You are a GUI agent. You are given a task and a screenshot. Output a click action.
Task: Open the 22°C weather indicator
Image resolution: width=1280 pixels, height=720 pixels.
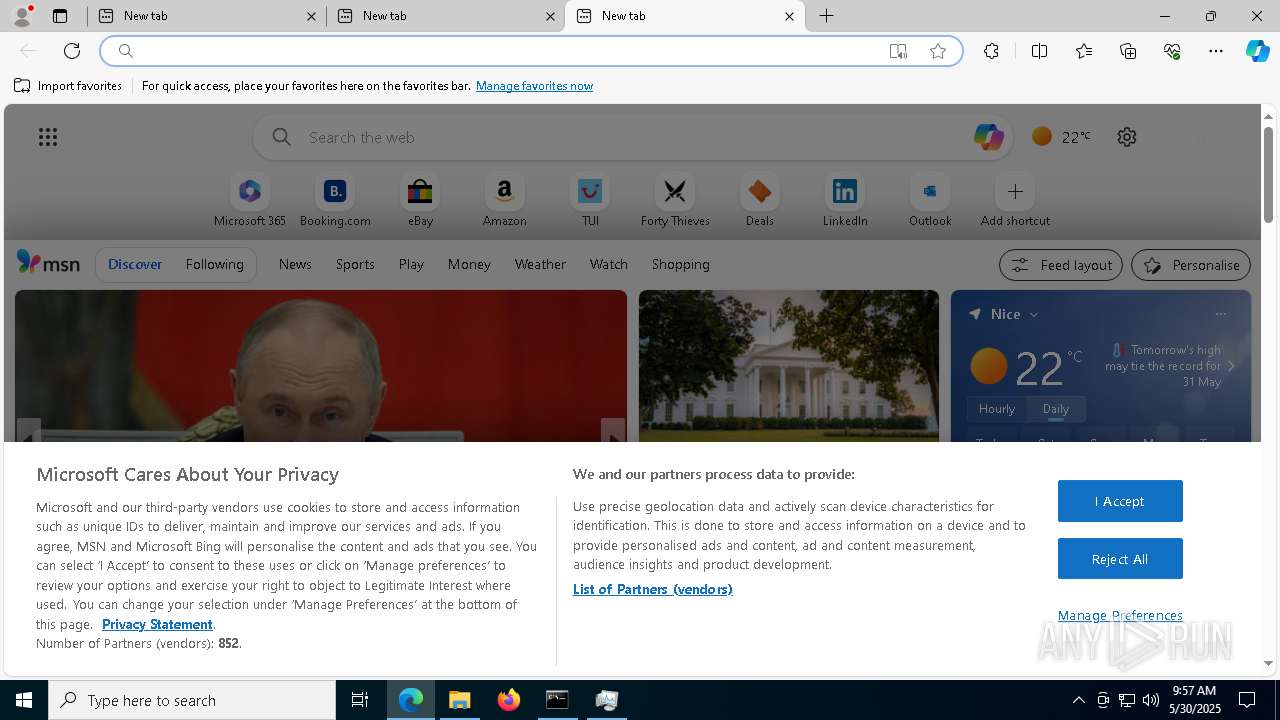[1062, 137]
